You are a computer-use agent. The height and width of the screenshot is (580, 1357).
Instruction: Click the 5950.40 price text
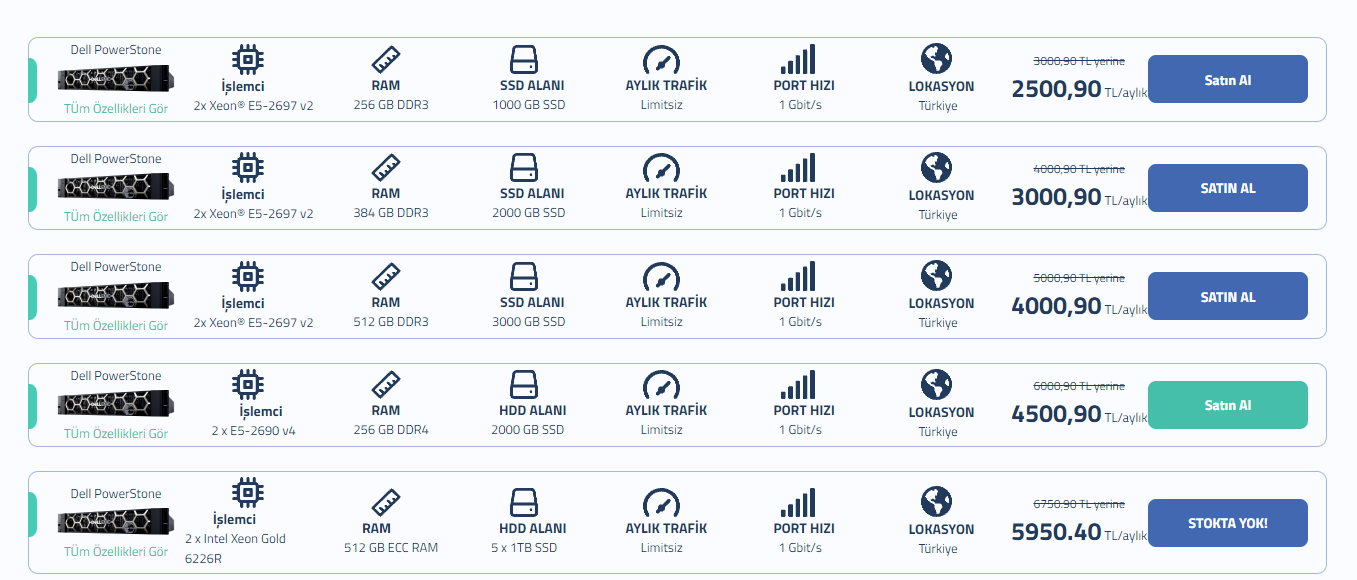[1056, 532]
